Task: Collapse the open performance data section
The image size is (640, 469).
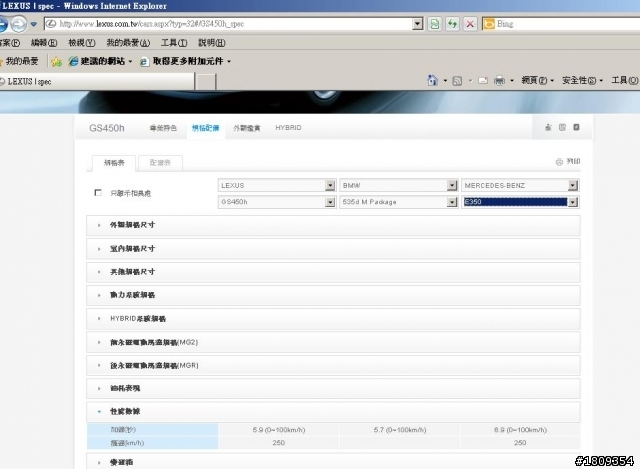Action: (x=333, y=411)
